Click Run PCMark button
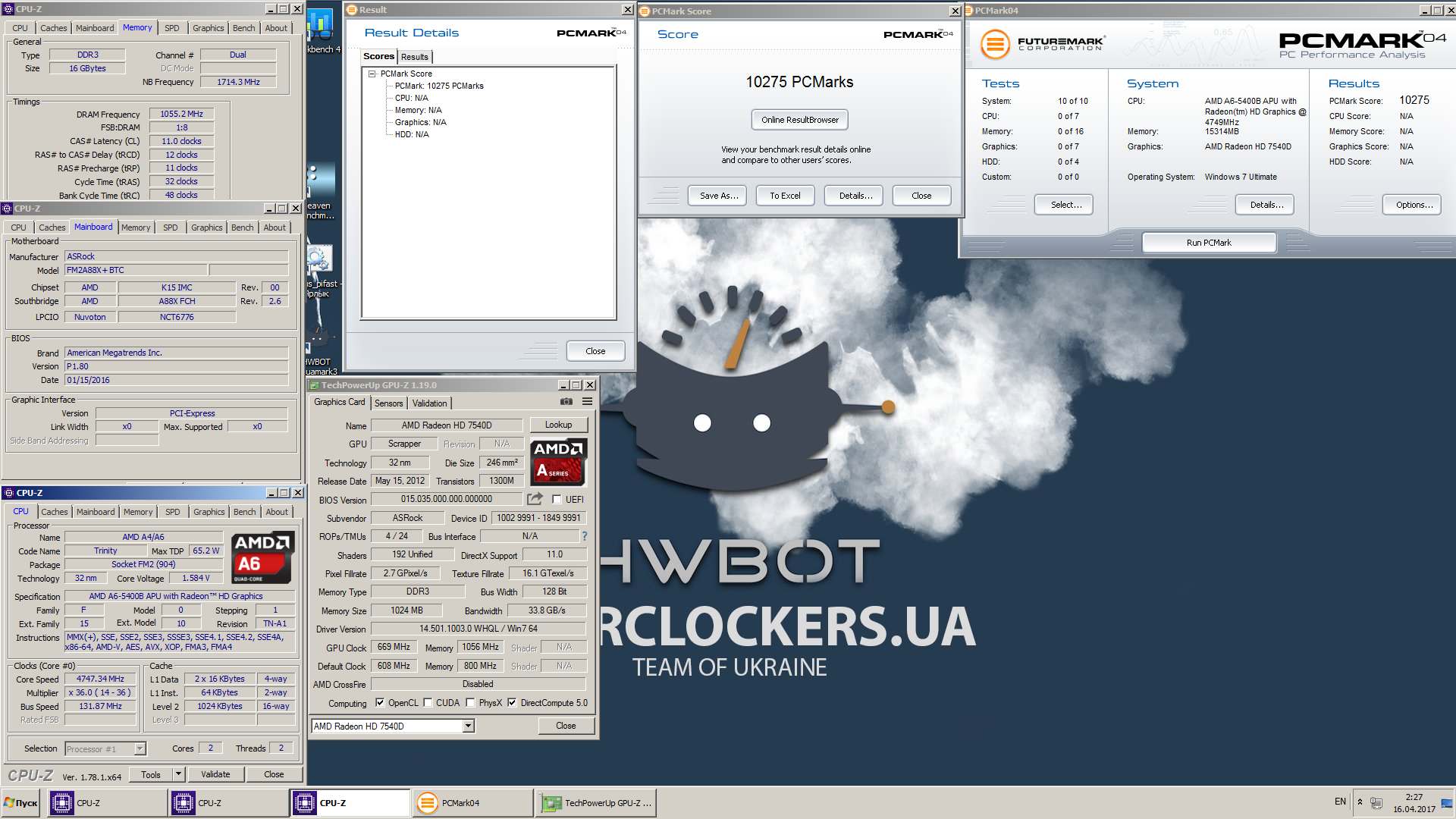The width and height of the screenshot is (1456, 819). click(1209, 243)
